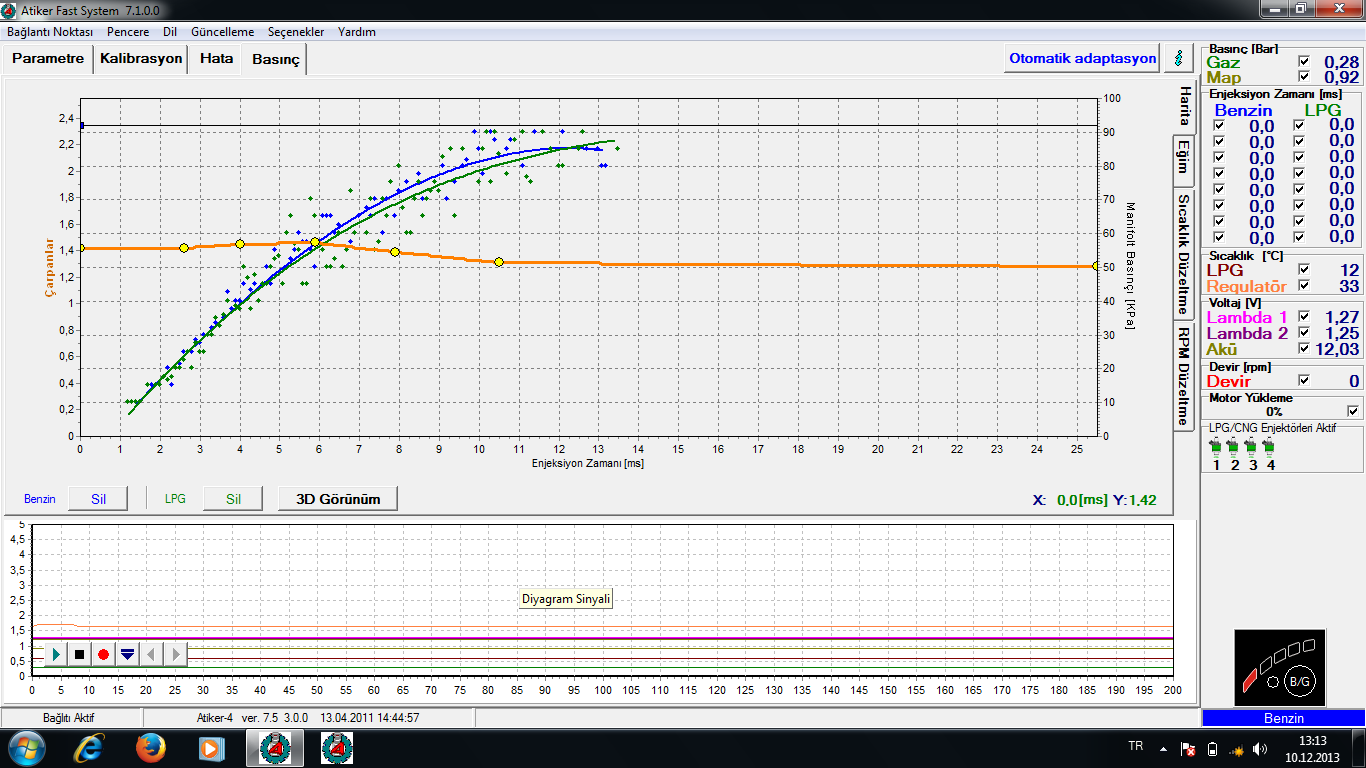
Task: Stop the diagram with the black square
Action: (80, 654)
